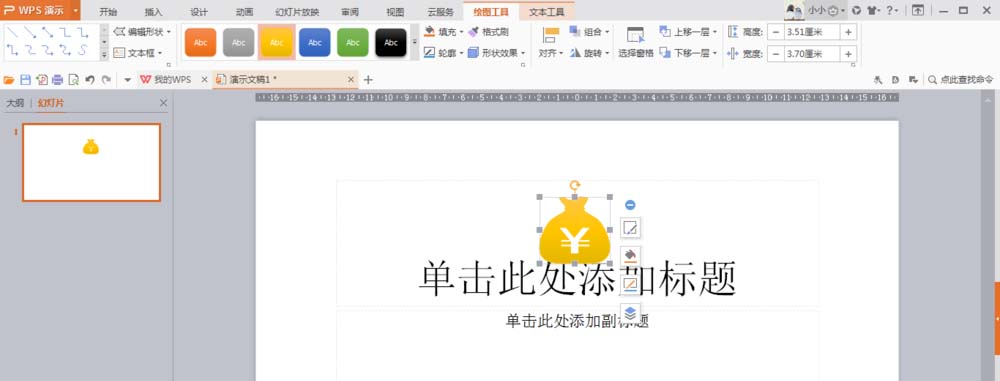The height and width of the screenshot is (381, 1000).
Task: Apply the blue Abc shape style
Action: point(315,43)
